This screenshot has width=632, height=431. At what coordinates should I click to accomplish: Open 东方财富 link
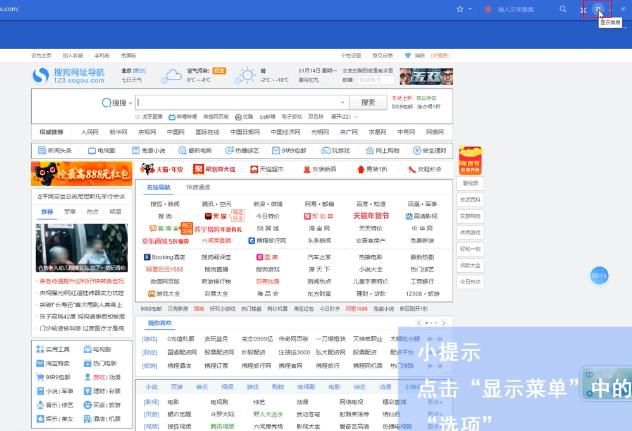(x=319, y=294)
